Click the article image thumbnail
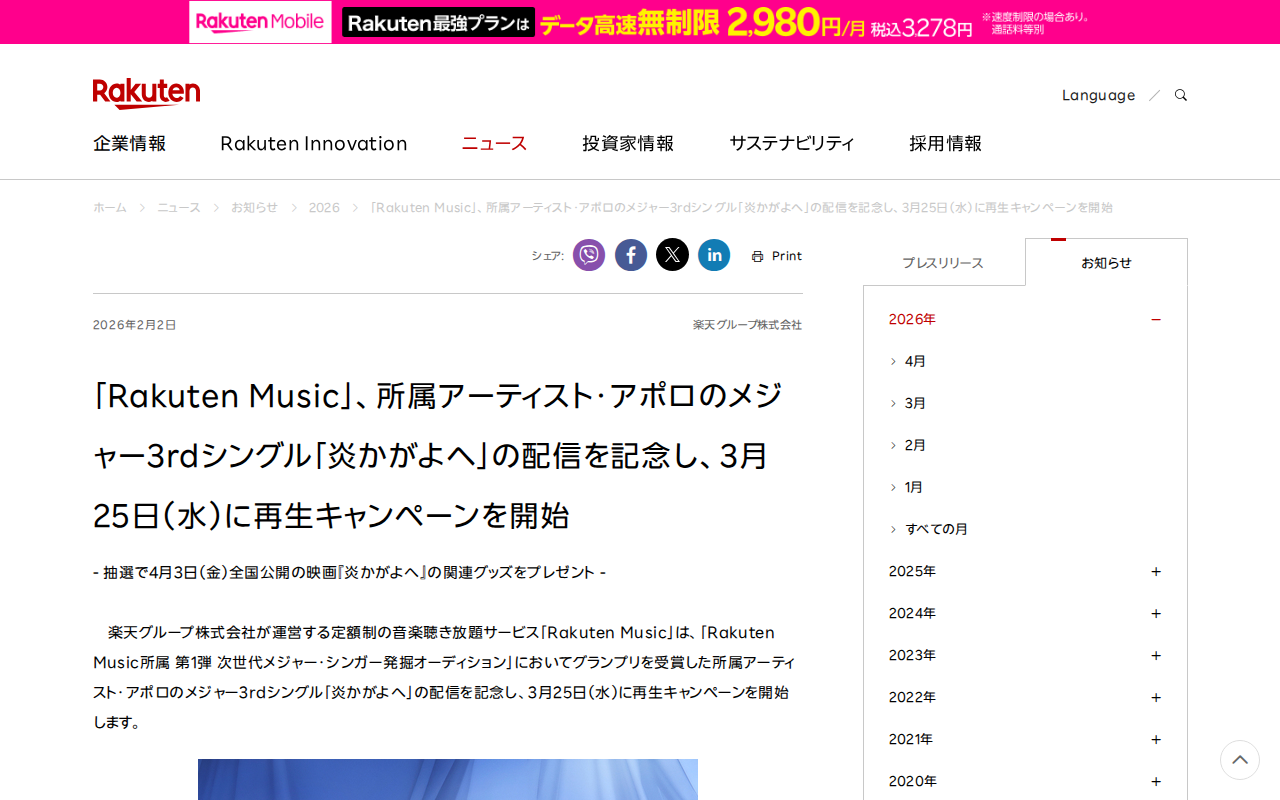The height and width of the screenshot is (800, 1280). 448,780
